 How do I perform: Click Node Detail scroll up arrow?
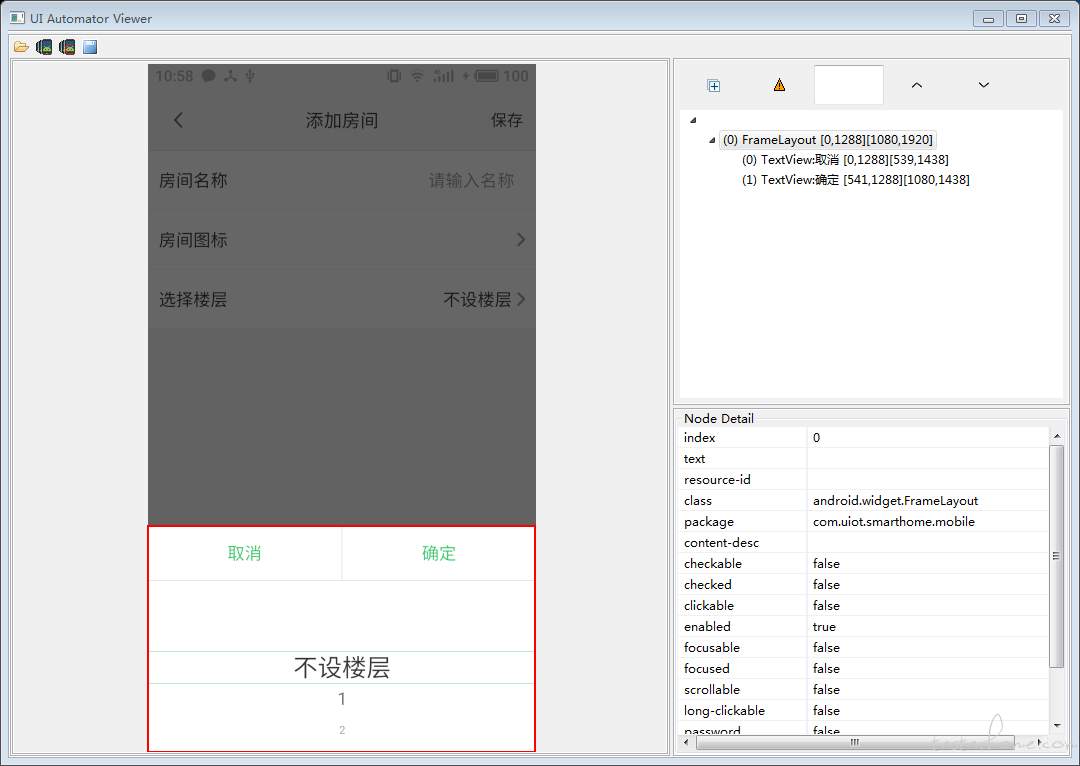[x=1057, y=437]
